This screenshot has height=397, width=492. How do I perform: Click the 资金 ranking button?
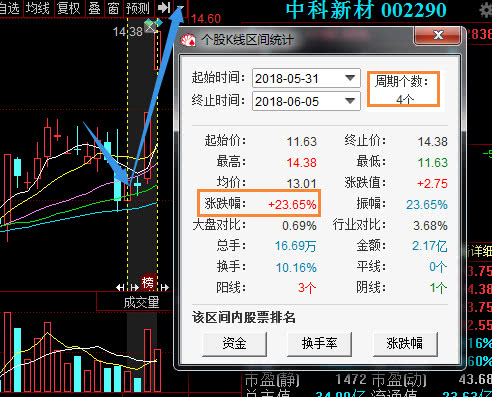click(234, 344)
